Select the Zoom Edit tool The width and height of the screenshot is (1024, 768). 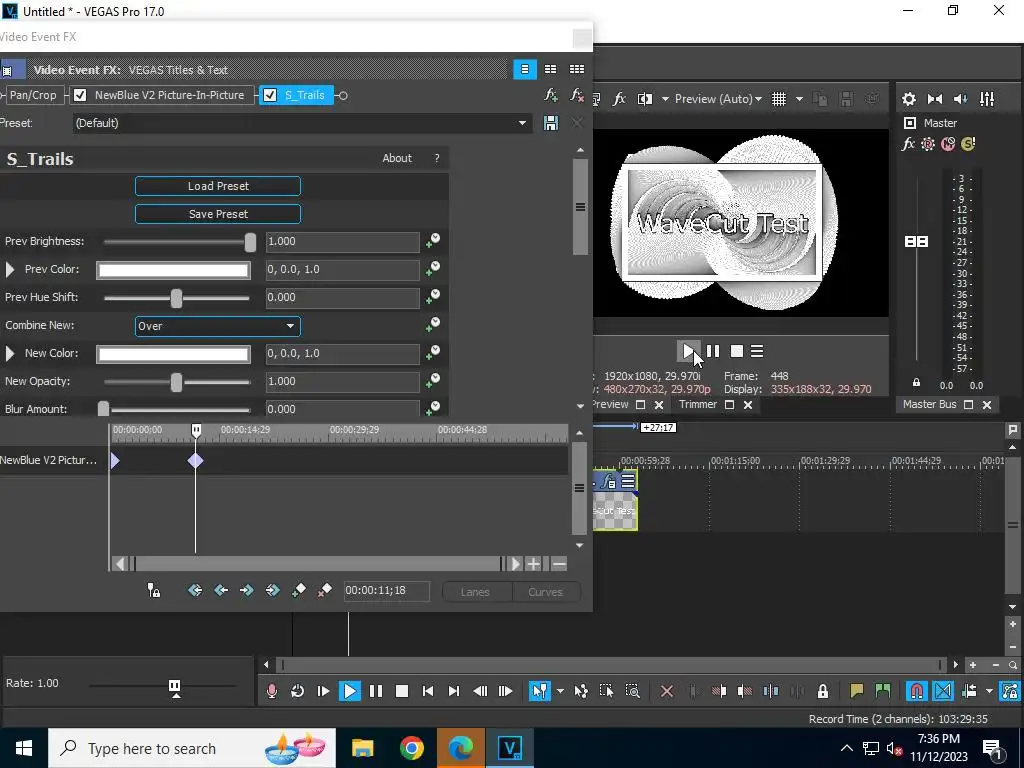pyautogui.click(x=632, y=691)
